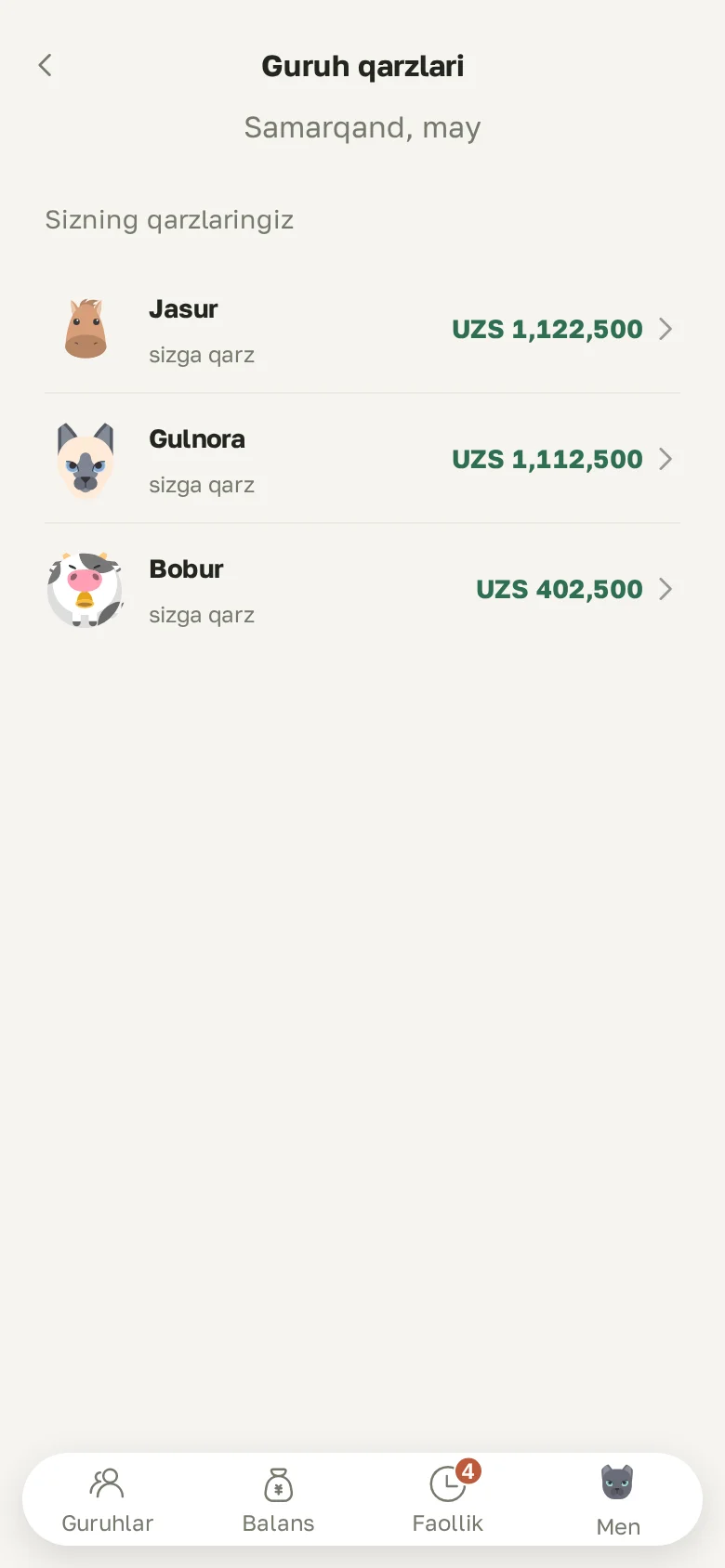Viewport: 725px width, 1568px height.
Task: Open the Faollik clock icon
Action: [x=448, y=1483]
